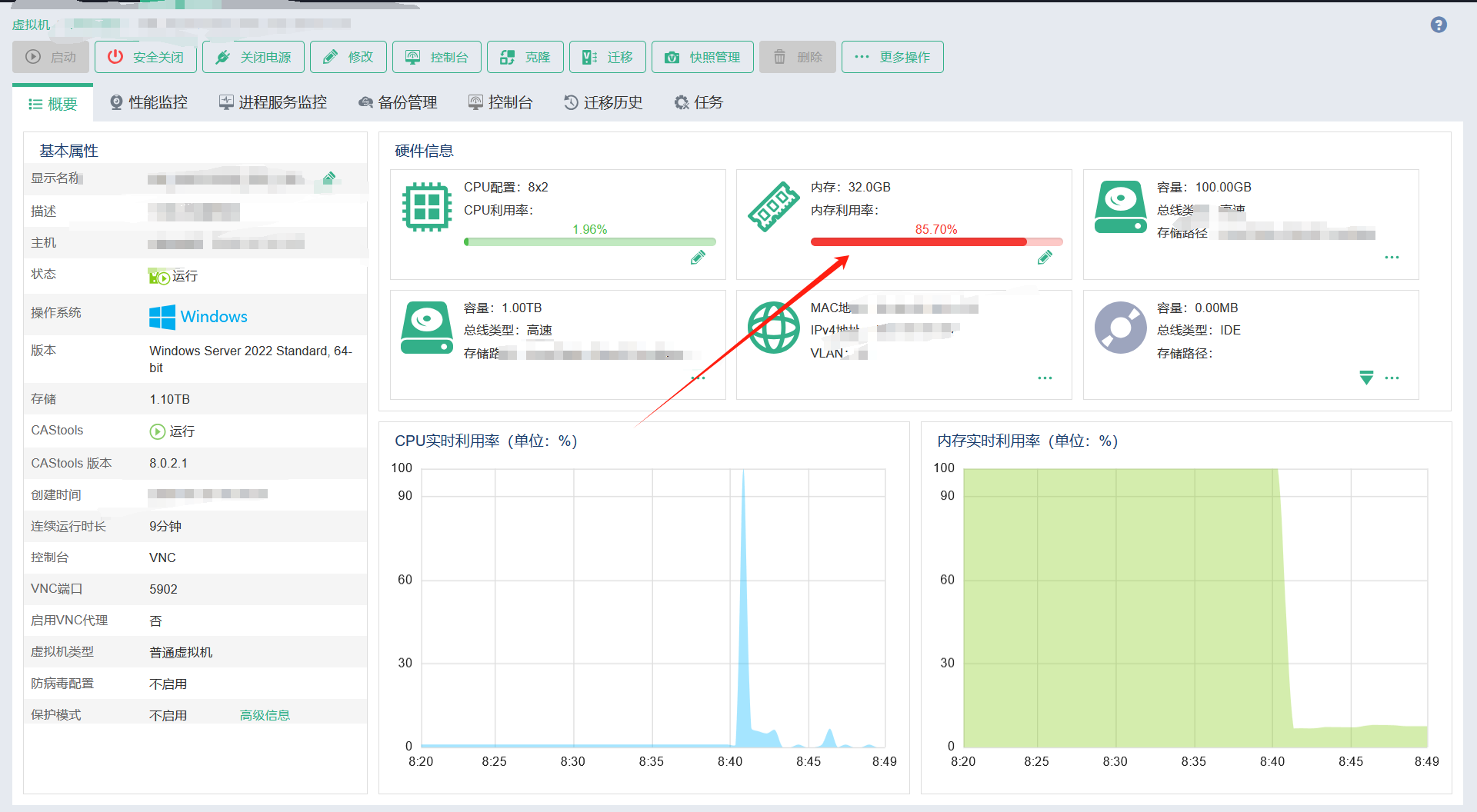This screenshot has height=812, width=1477.
Task: Click the CPU chip hardware icon
Action: click(x=427, y=207)
